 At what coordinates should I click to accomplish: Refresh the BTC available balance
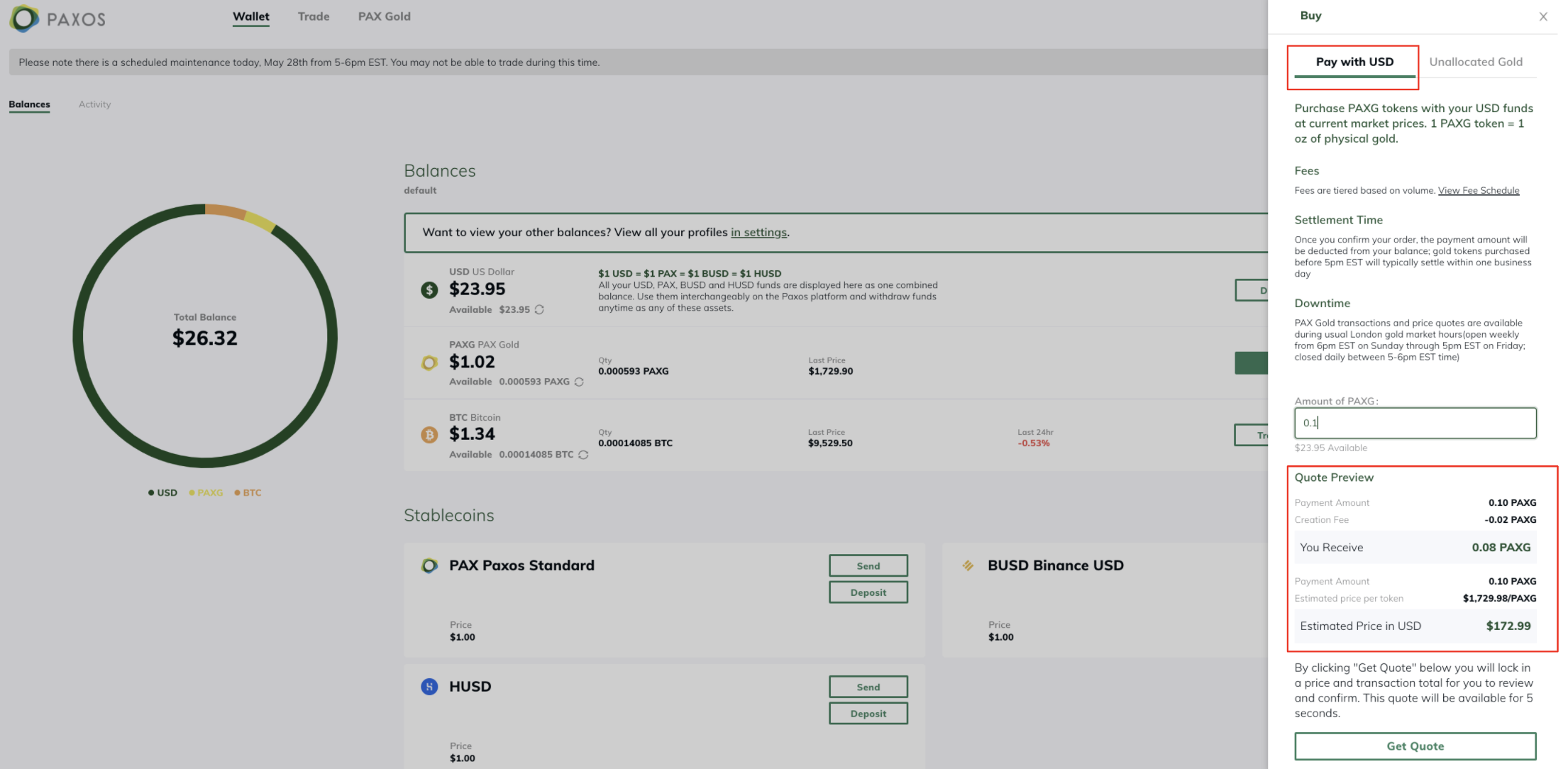click(583, 455)
